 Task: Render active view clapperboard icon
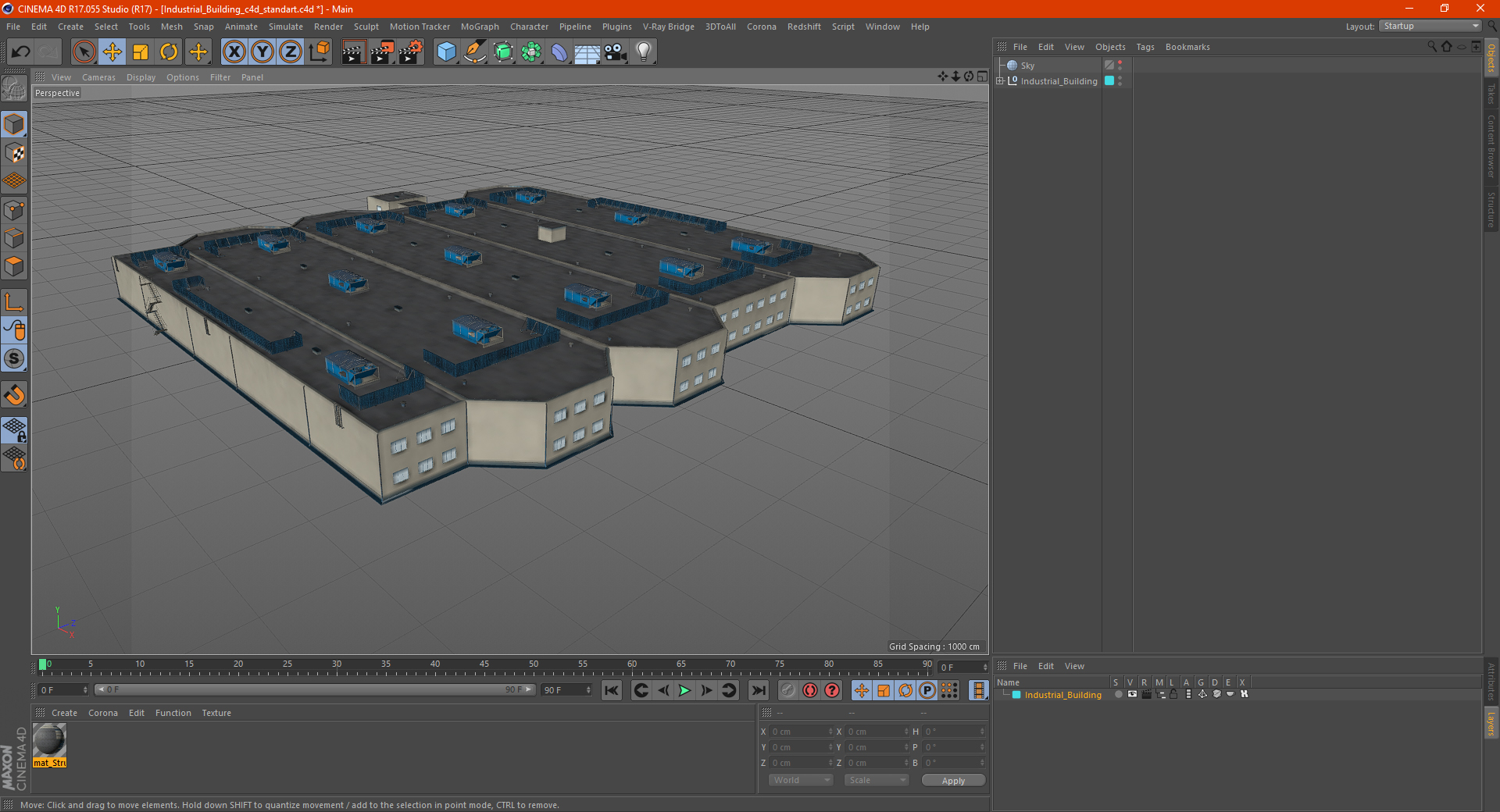pos(353,52)
